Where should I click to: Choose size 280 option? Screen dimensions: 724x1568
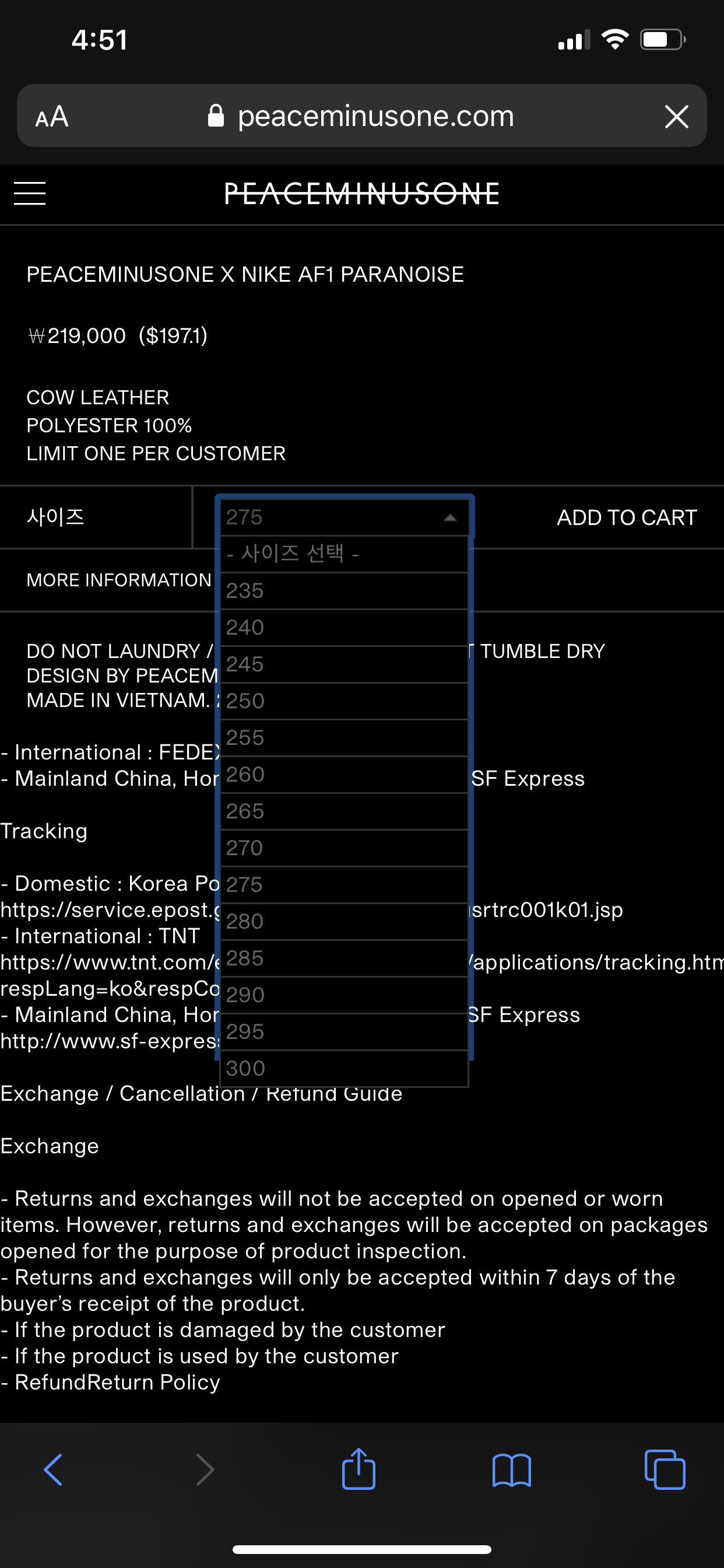coord(345,922)
